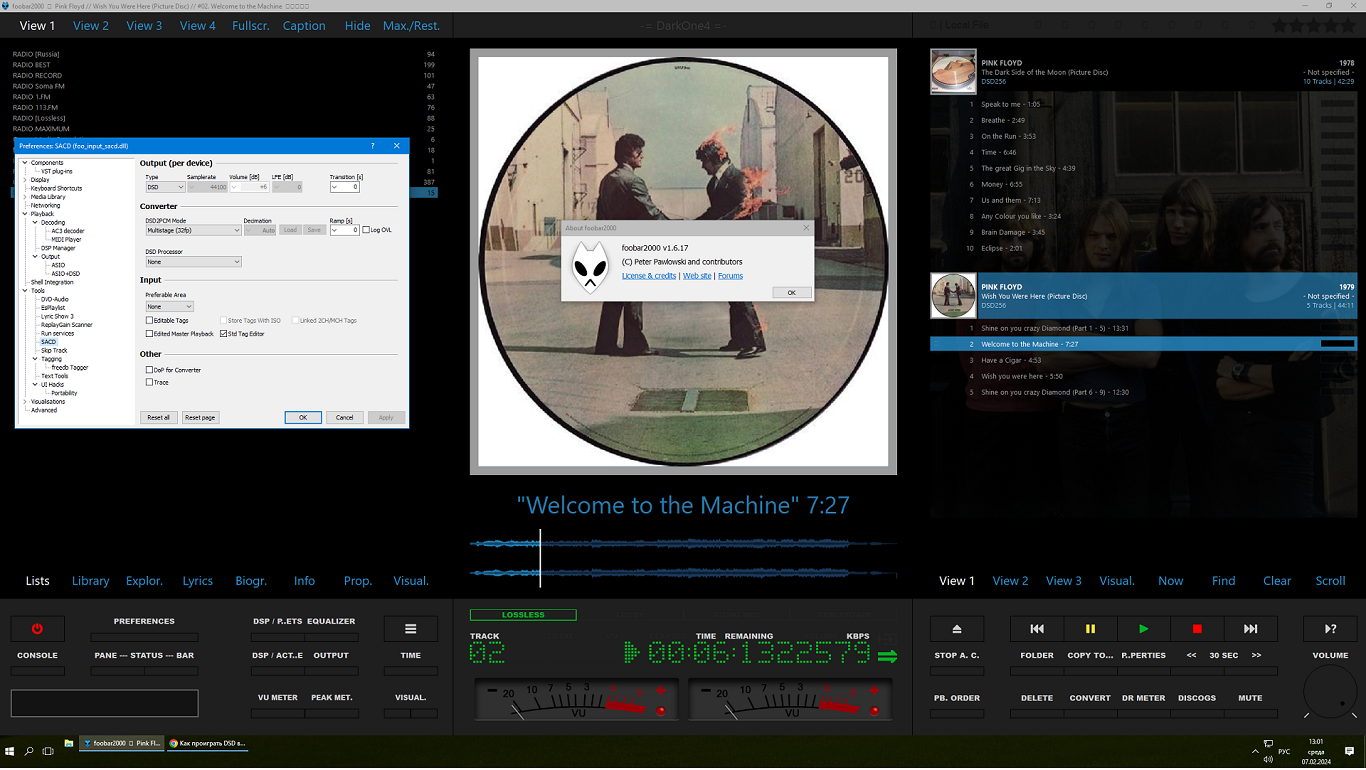Click the random play question-mark icon

[1330, 629]
